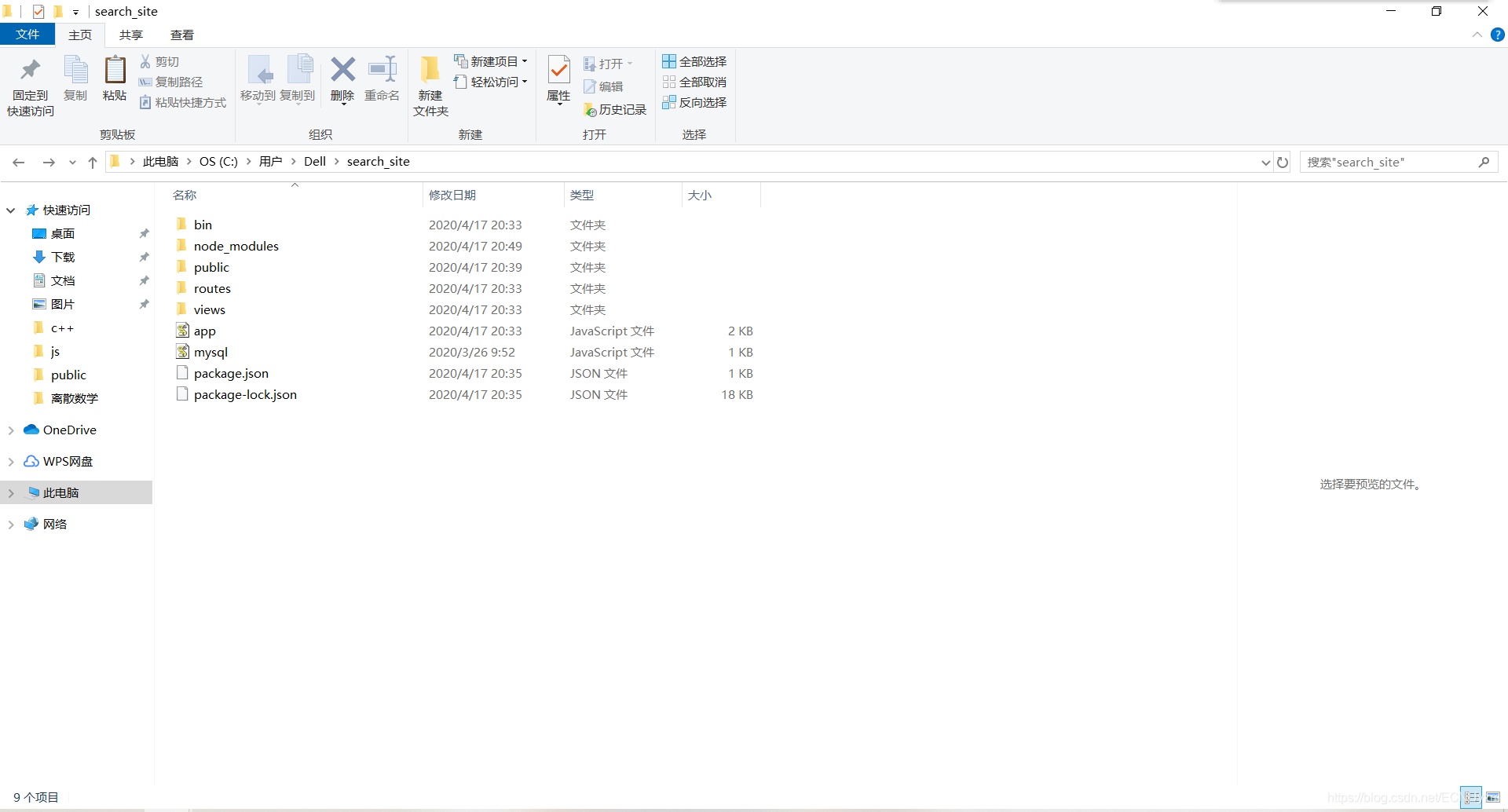The image size is (1508, 812).
Task: Click the red Delete X icon
Action: click(342, 69)
